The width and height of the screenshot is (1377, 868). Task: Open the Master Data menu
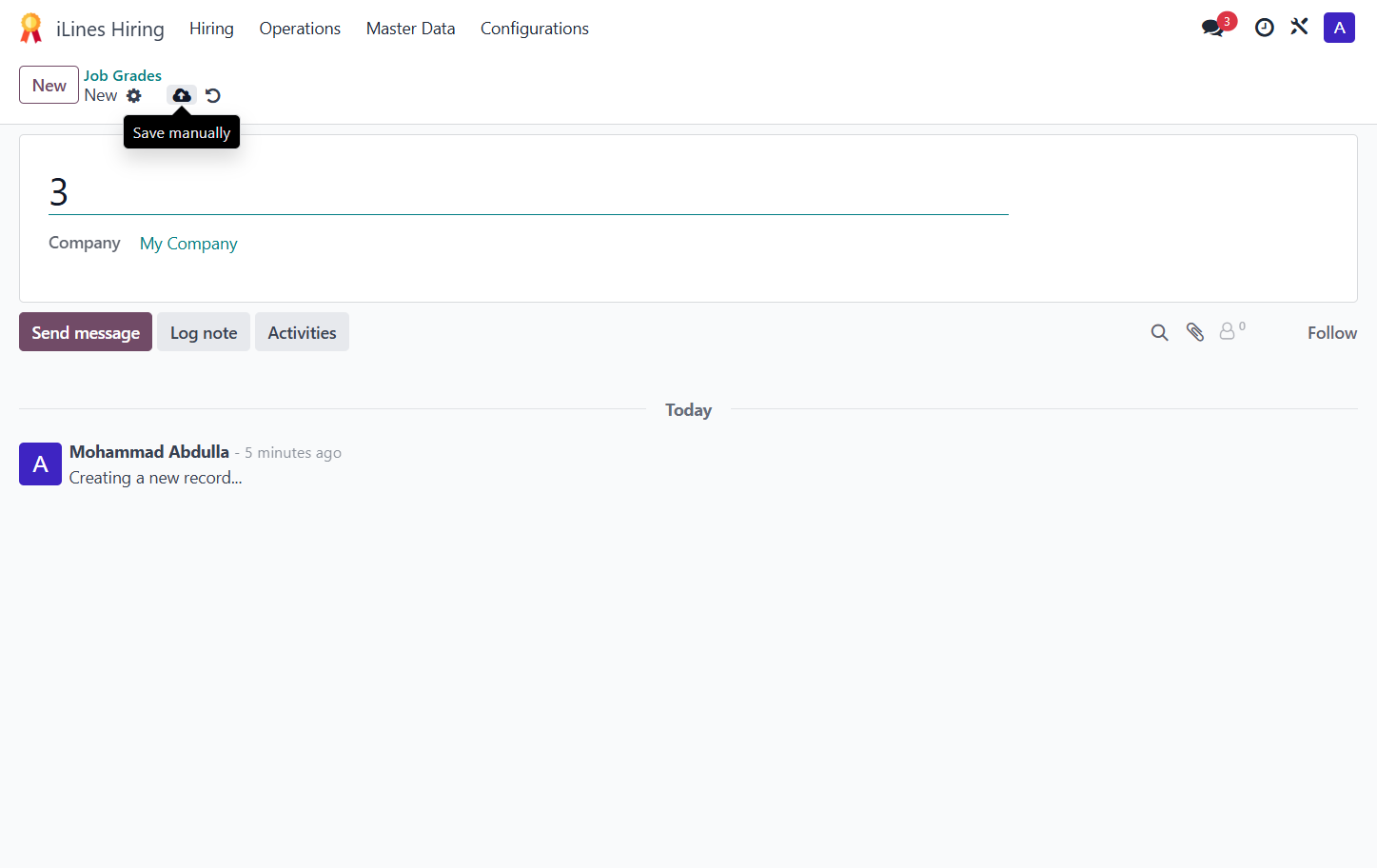pyautogui.click(x=411, y=29)
